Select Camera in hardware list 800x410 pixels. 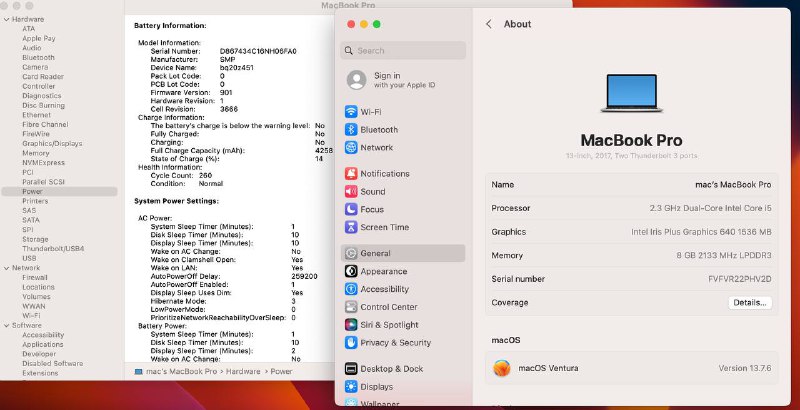[x=35, y=67]
